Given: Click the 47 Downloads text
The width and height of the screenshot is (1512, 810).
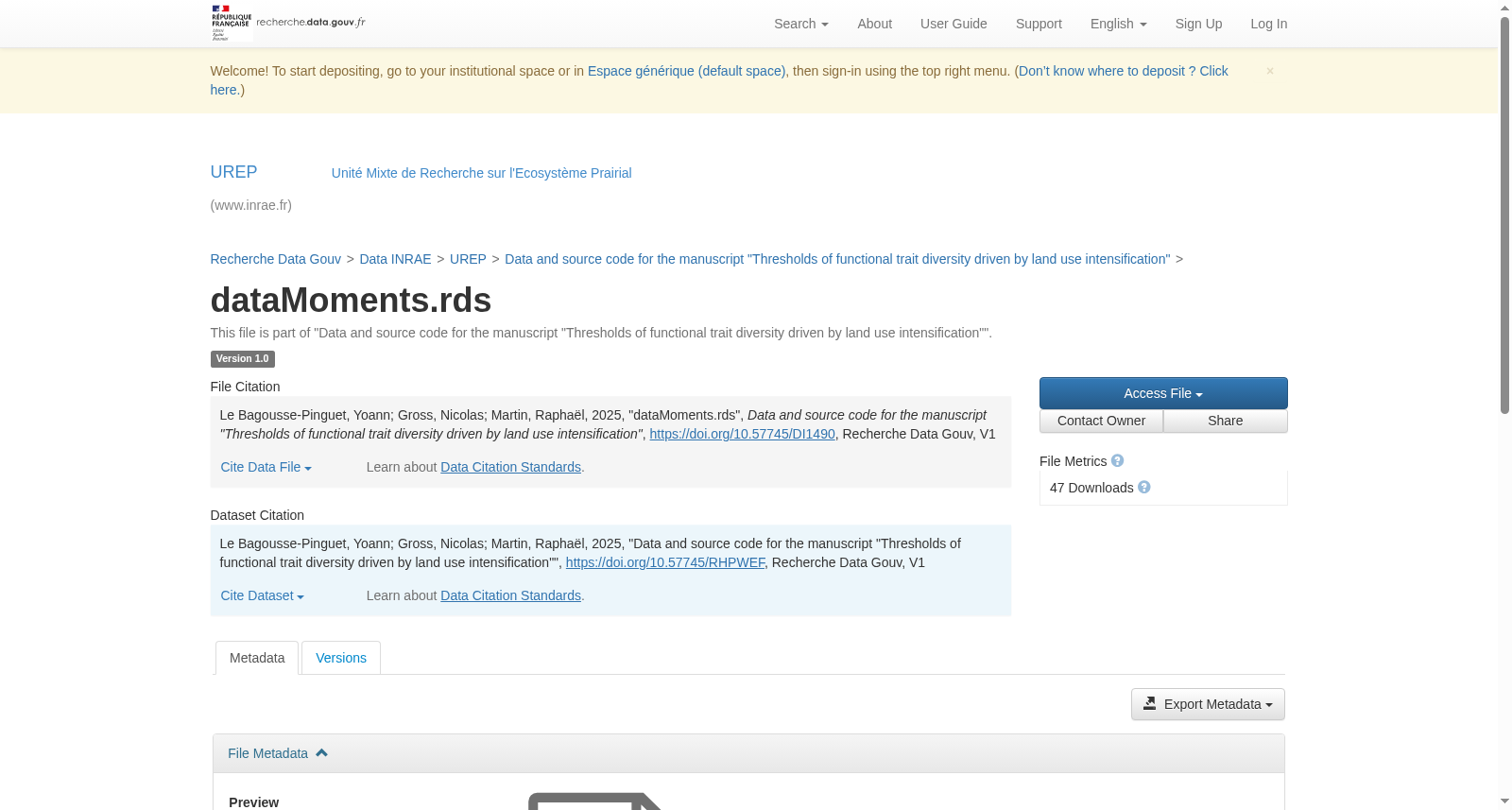Looking at the screenshot, I should (1091, 488).
